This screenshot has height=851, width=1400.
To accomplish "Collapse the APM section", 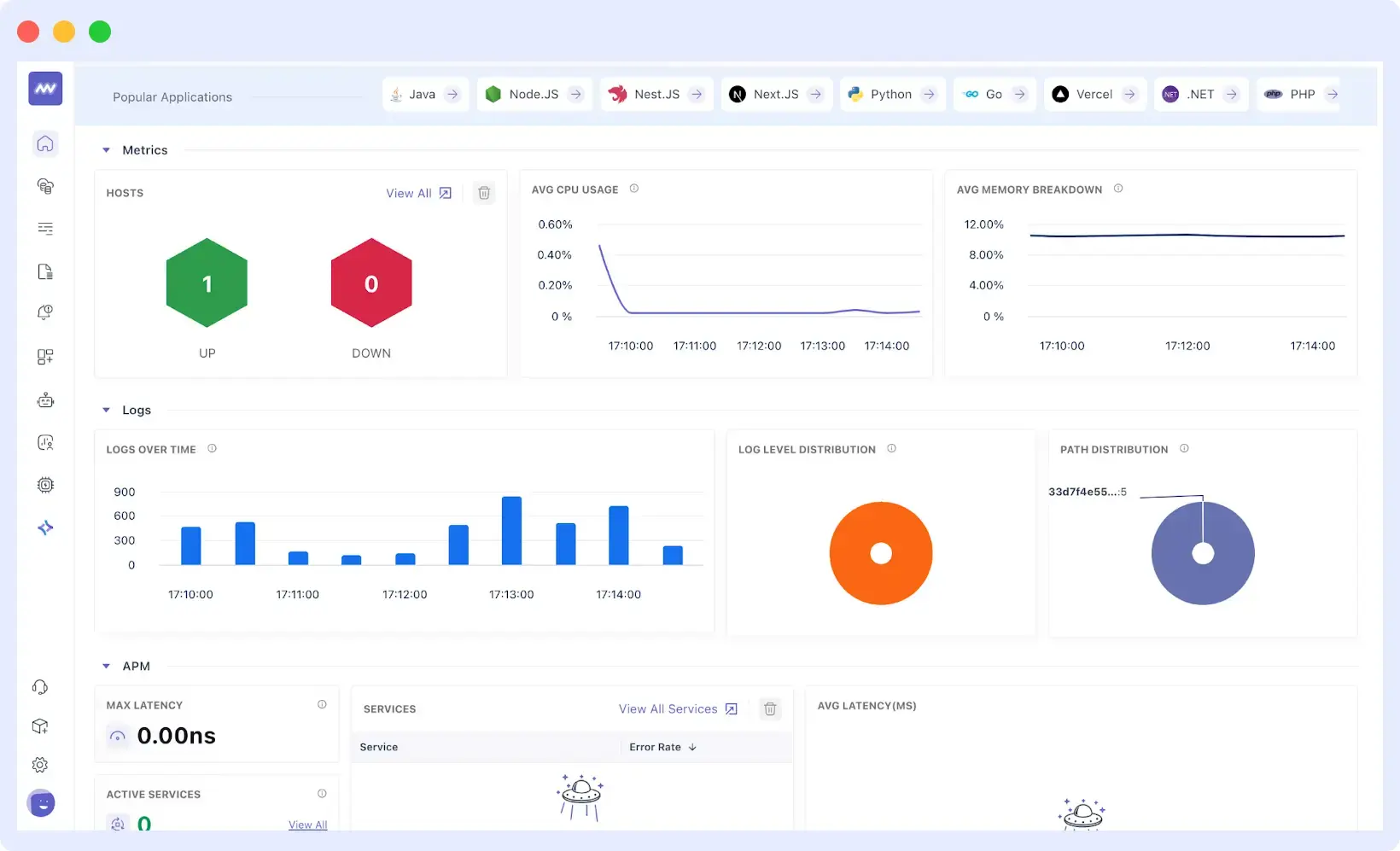I will (107, 666).
